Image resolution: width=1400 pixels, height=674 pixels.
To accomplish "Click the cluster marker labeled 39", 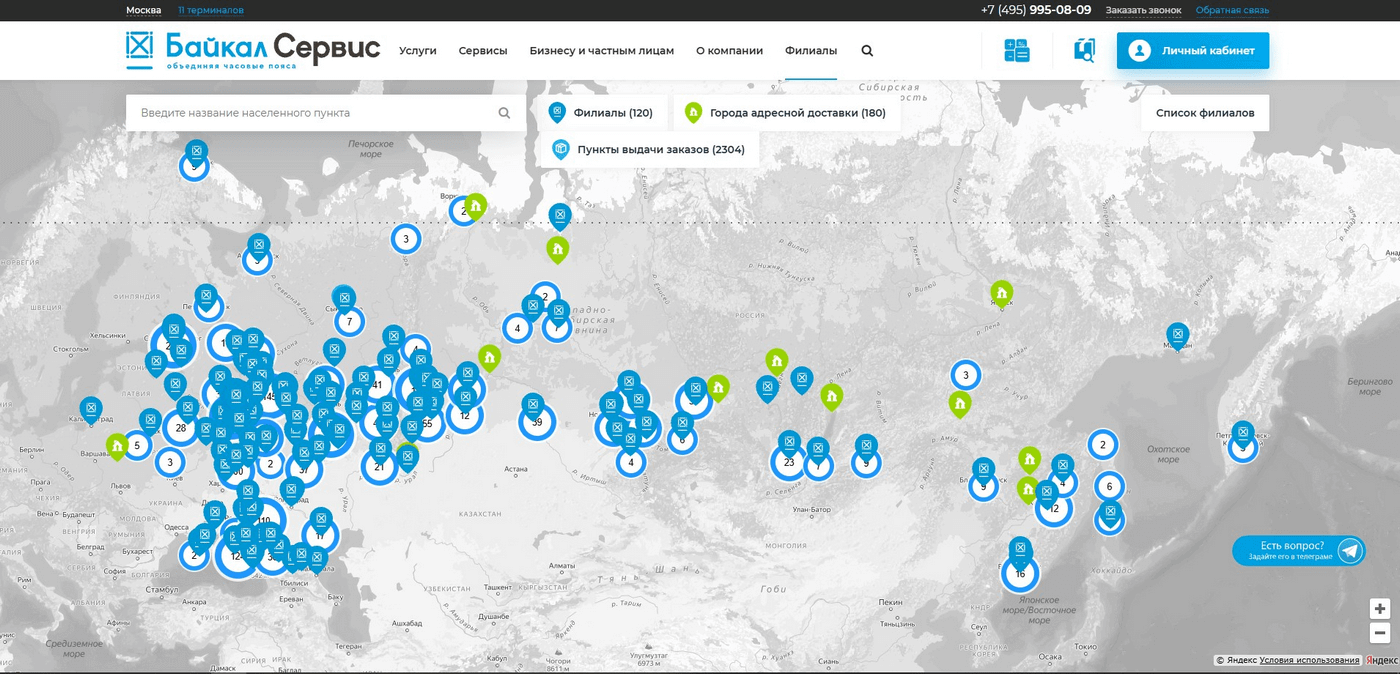I will click(x=537, y=422).
